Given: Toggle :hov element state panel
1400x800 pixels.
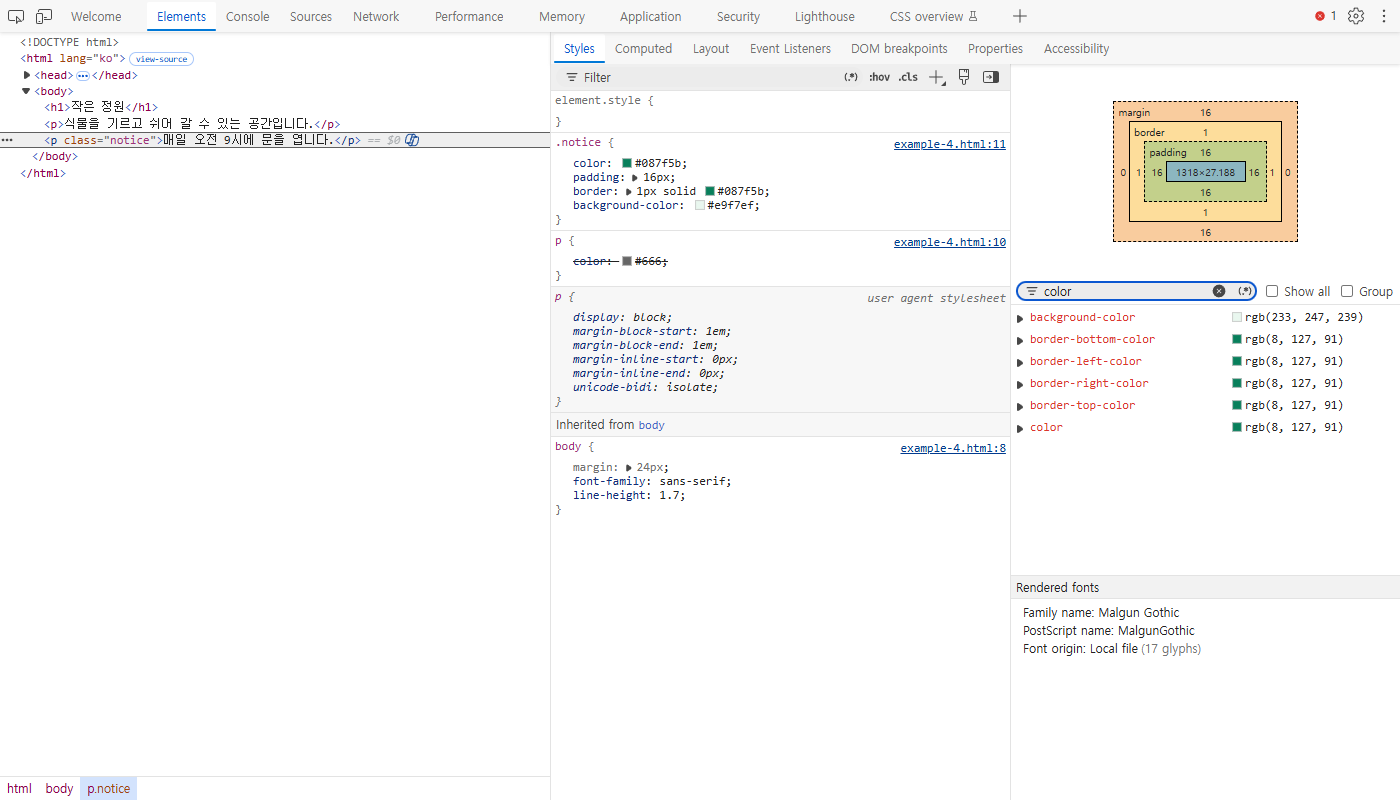Looking at the screenshot, I should 879,77.
